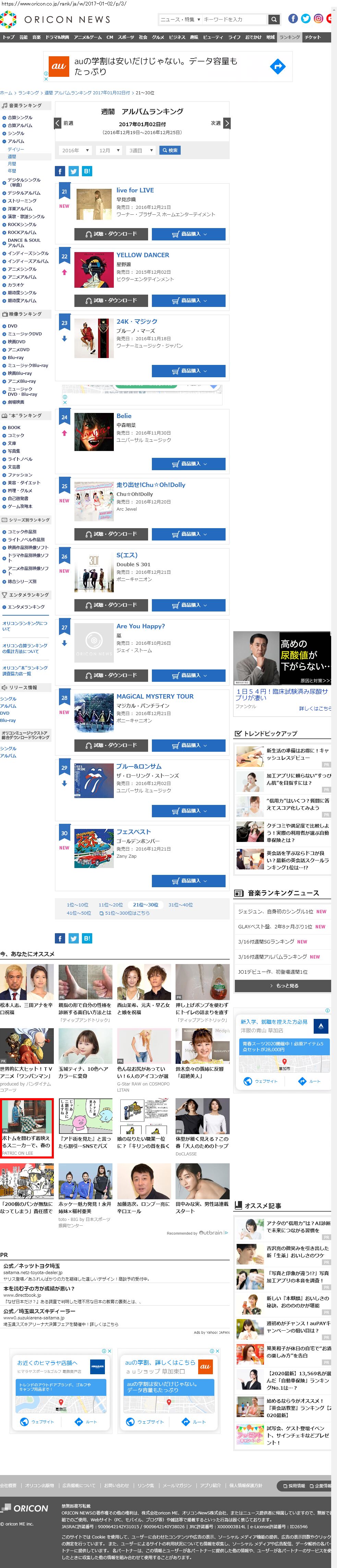Screen dimensions: 337x1568
Task: Open the week dropdown showing 3週目
Action: [141, 150]
